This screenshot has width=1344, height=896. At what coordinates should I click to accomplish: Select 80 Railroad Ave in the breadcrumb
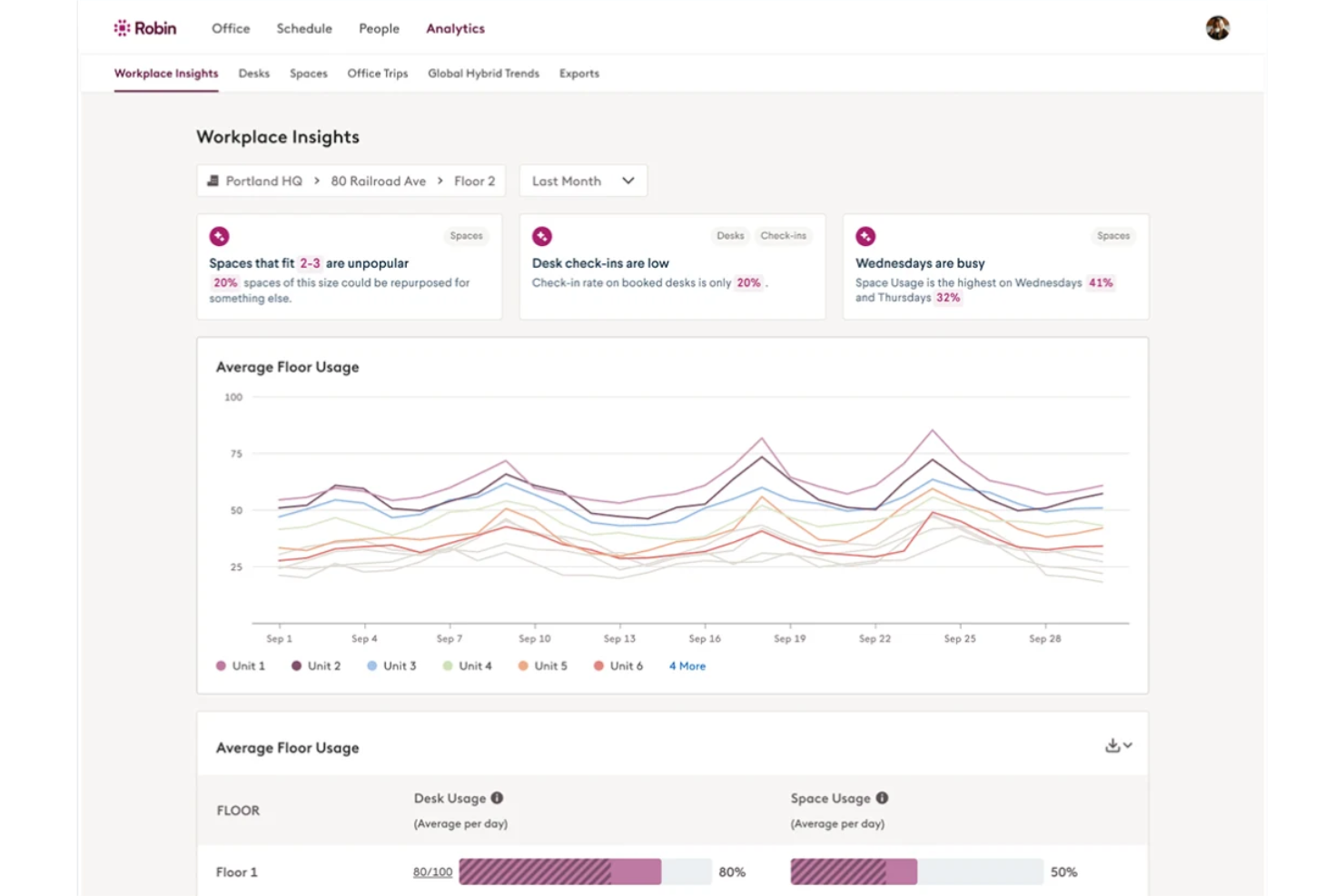(379, 181)
